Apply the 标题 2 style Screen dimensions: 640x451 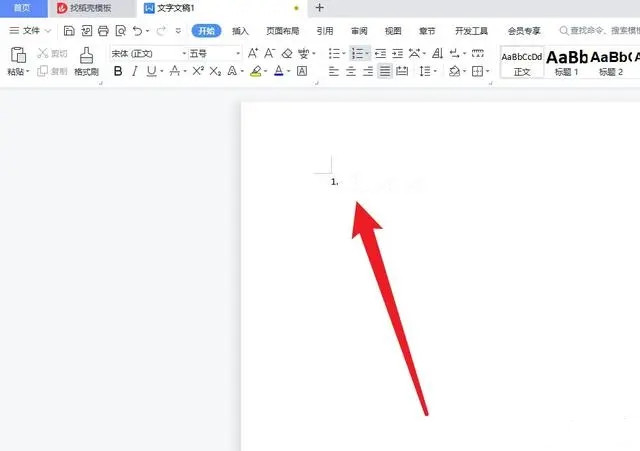[x=611, y=63]
